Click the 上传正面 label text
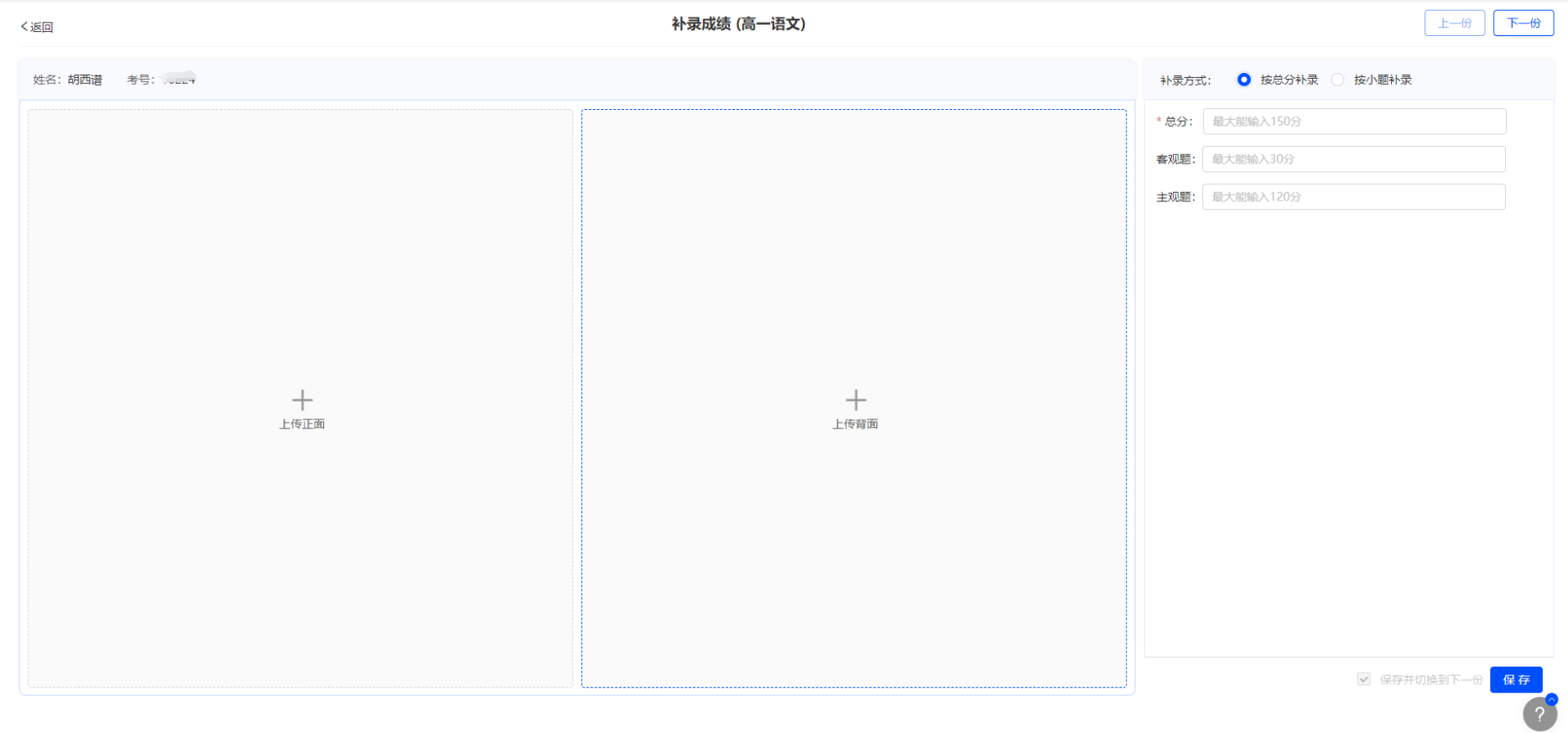The height and width of the screenshot is (733, 1568). point(302,424)
